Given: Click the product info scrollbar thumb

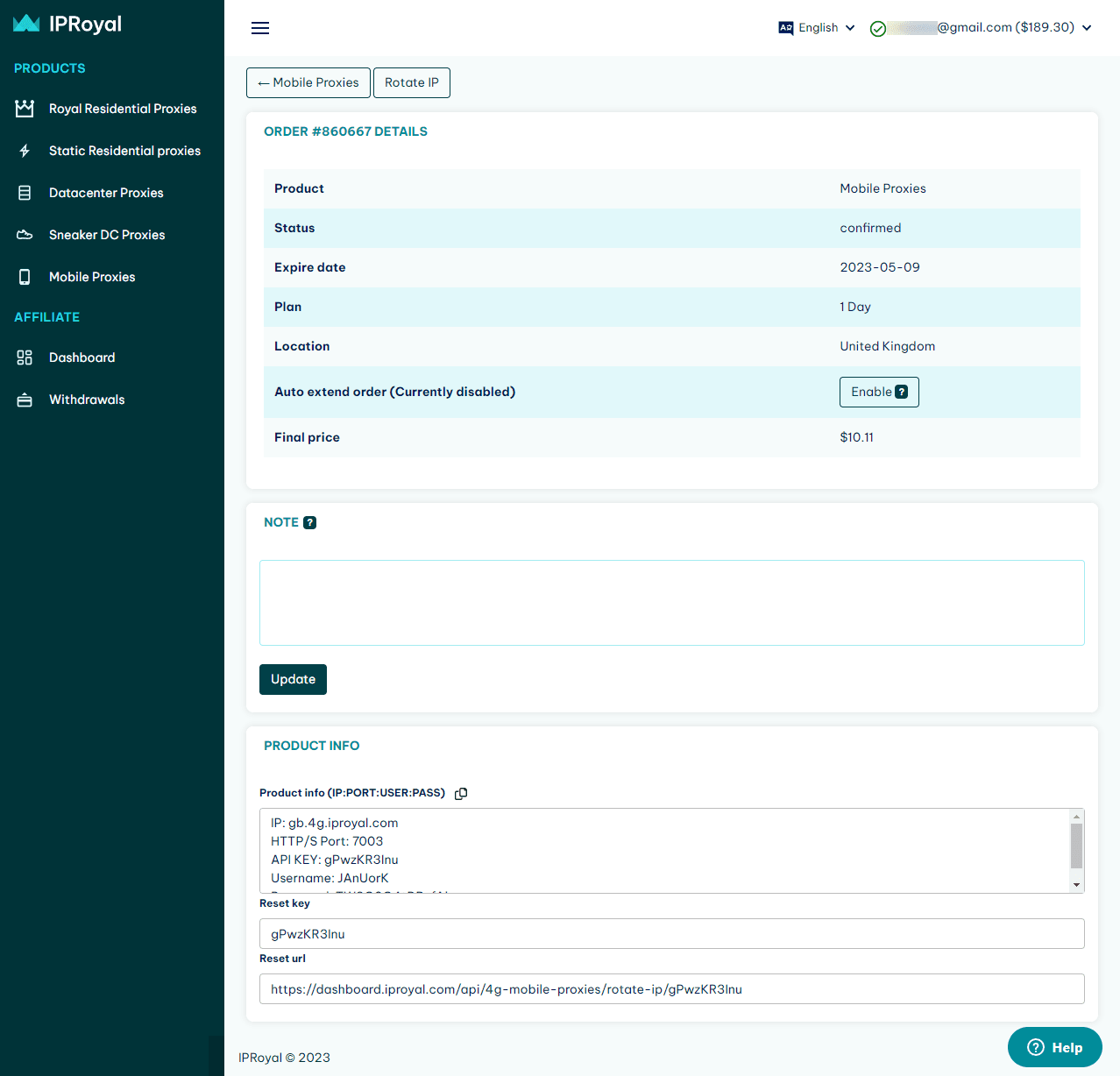Looking at the screenshot, I should [x=1077, y=846].
